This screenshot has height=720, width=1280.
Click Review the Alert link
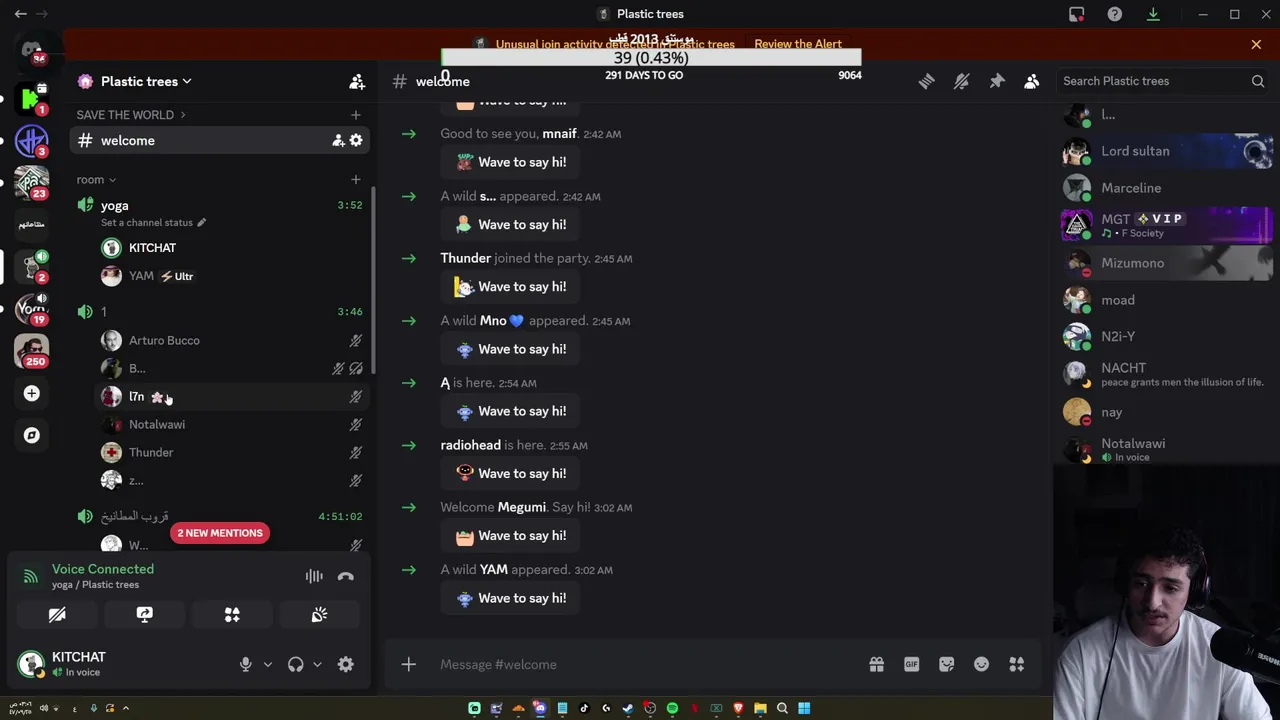point(798,44)
